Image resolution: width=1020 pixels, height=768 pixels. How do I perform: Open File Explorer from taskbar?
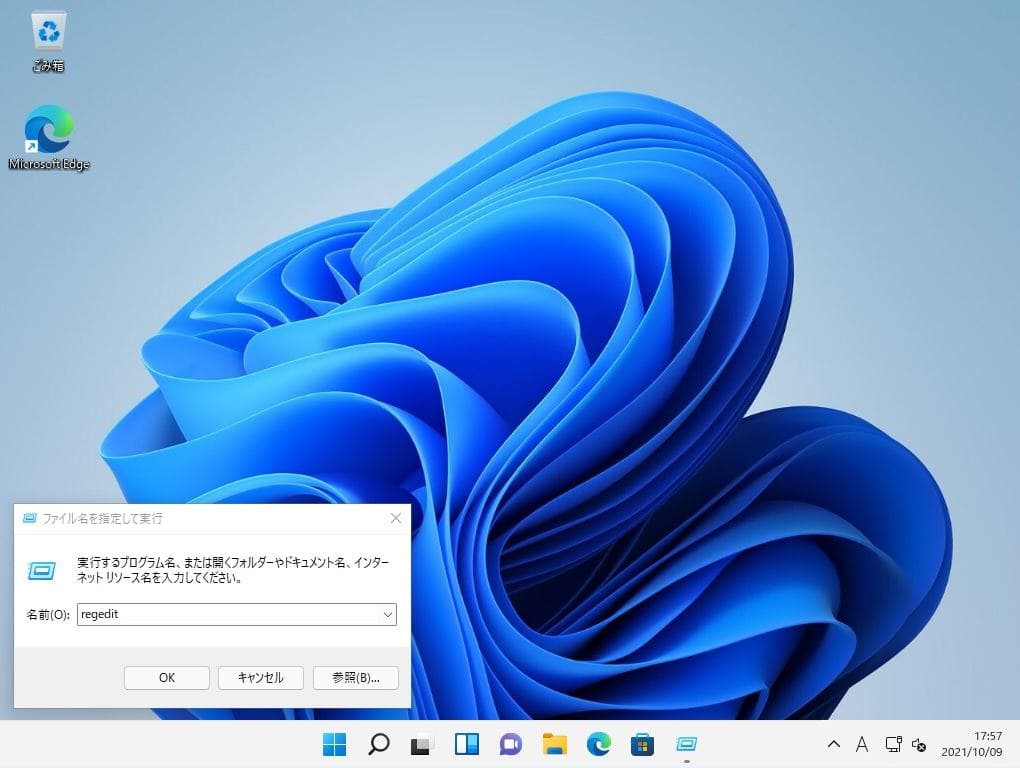554,744
